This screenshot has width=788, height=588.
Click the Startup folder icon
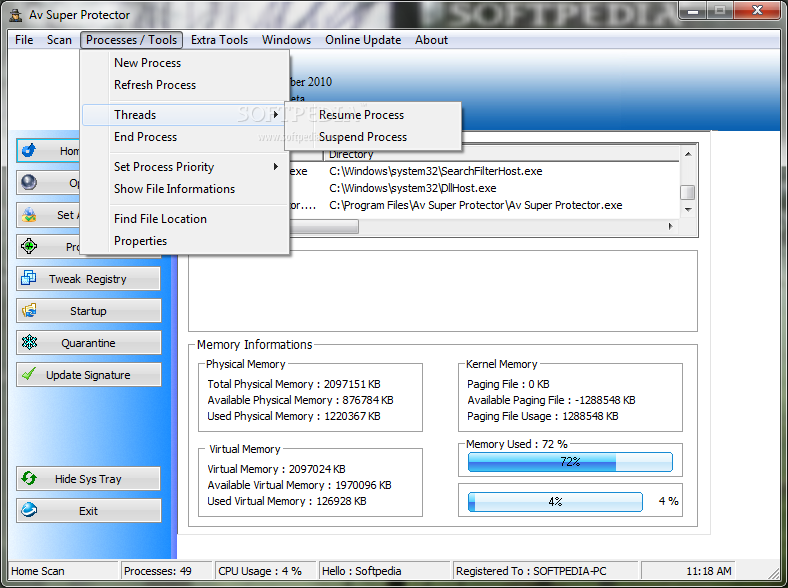pyautogui.click(x=29, y=311)
